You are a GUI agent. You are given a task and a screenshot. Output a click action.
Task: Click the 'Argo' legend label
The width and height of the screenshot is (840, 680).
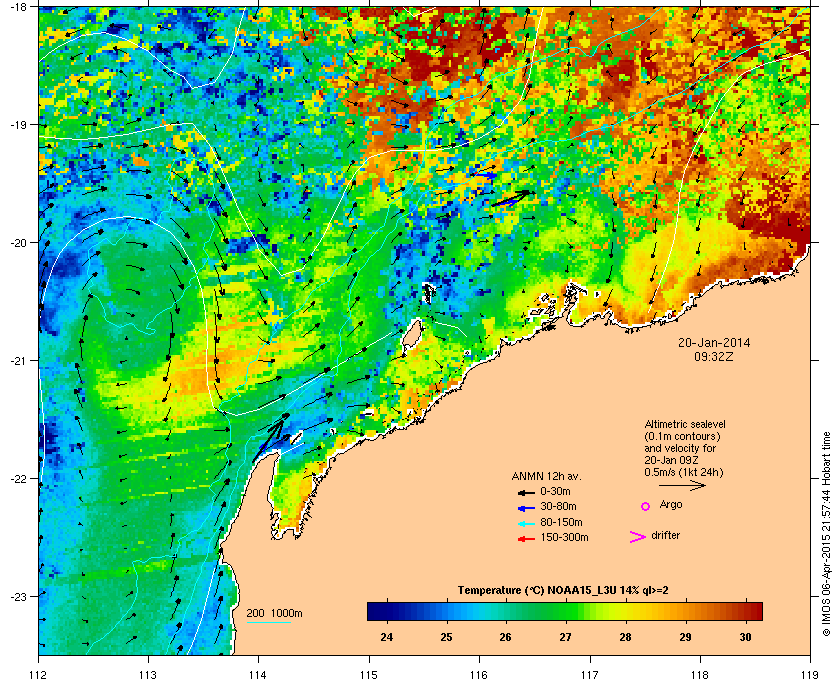point(671,505)
